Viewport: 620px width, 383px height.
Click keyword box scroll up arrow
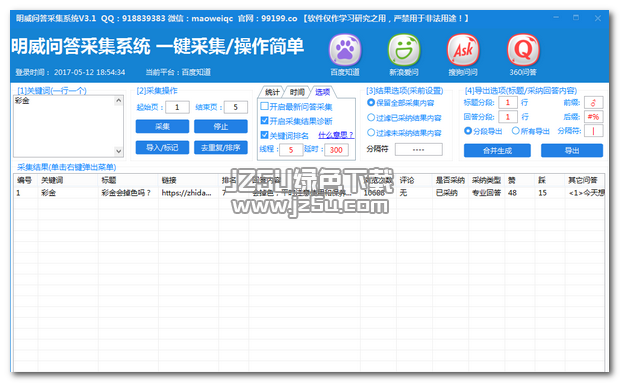(119, 101)
